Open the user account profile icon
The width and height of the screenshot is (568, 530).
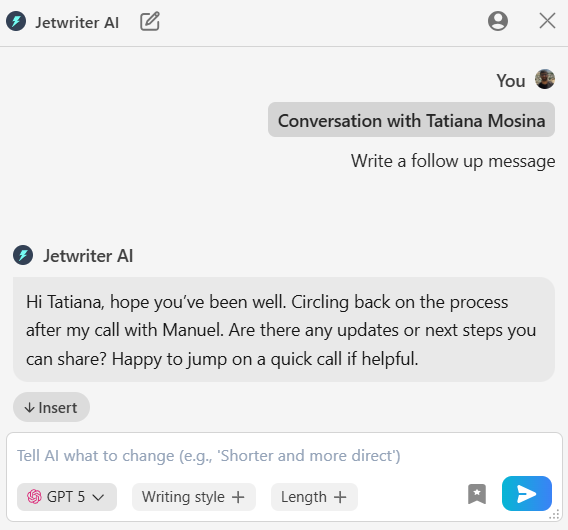[498, 21]
